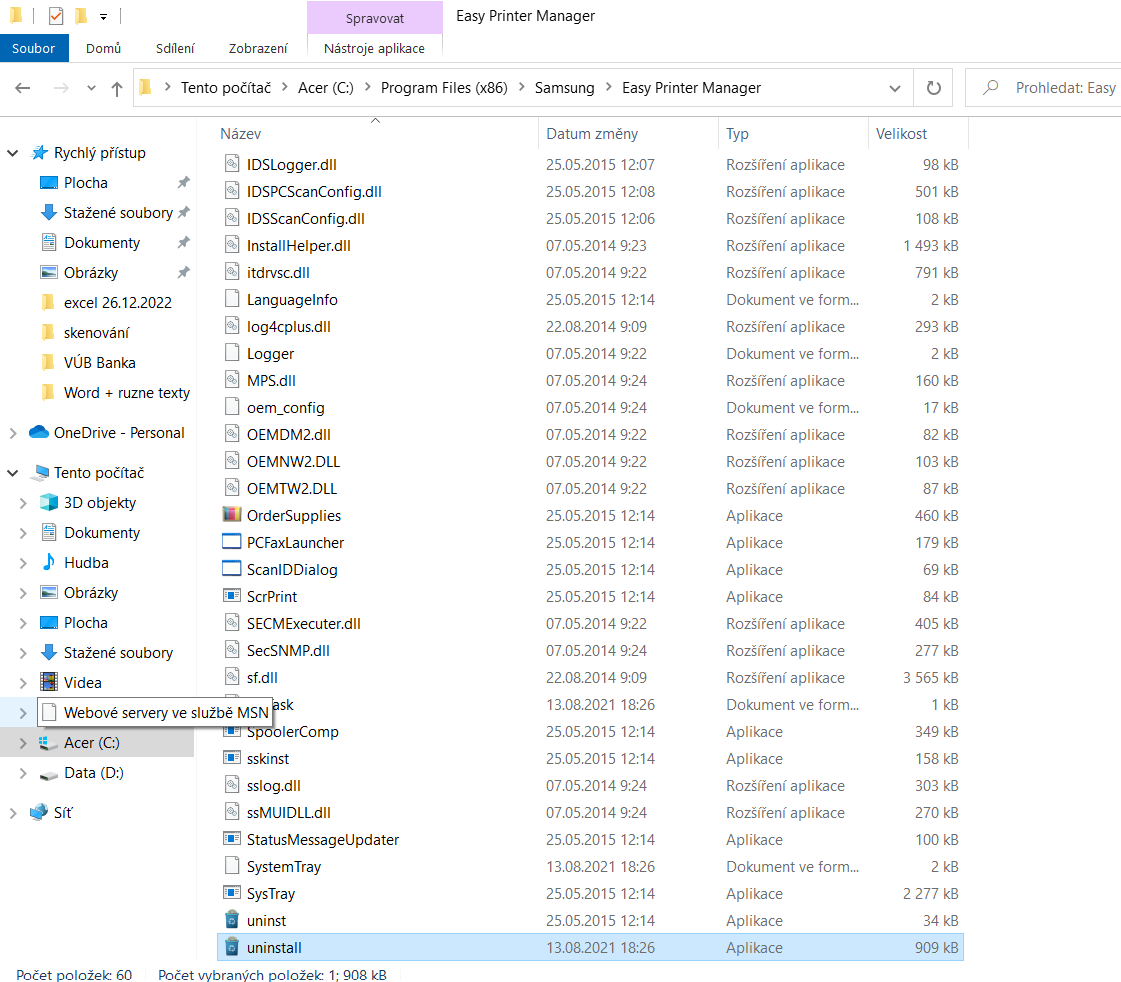Click the Síť network icon

(39, 813)
